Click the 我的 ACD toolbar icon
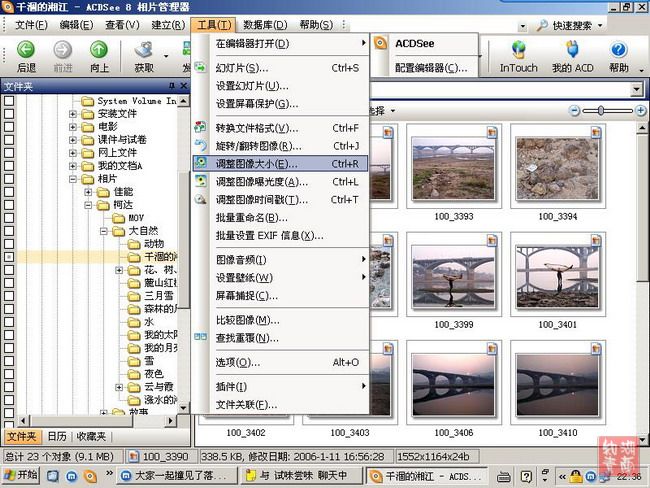 coord(573,50)
